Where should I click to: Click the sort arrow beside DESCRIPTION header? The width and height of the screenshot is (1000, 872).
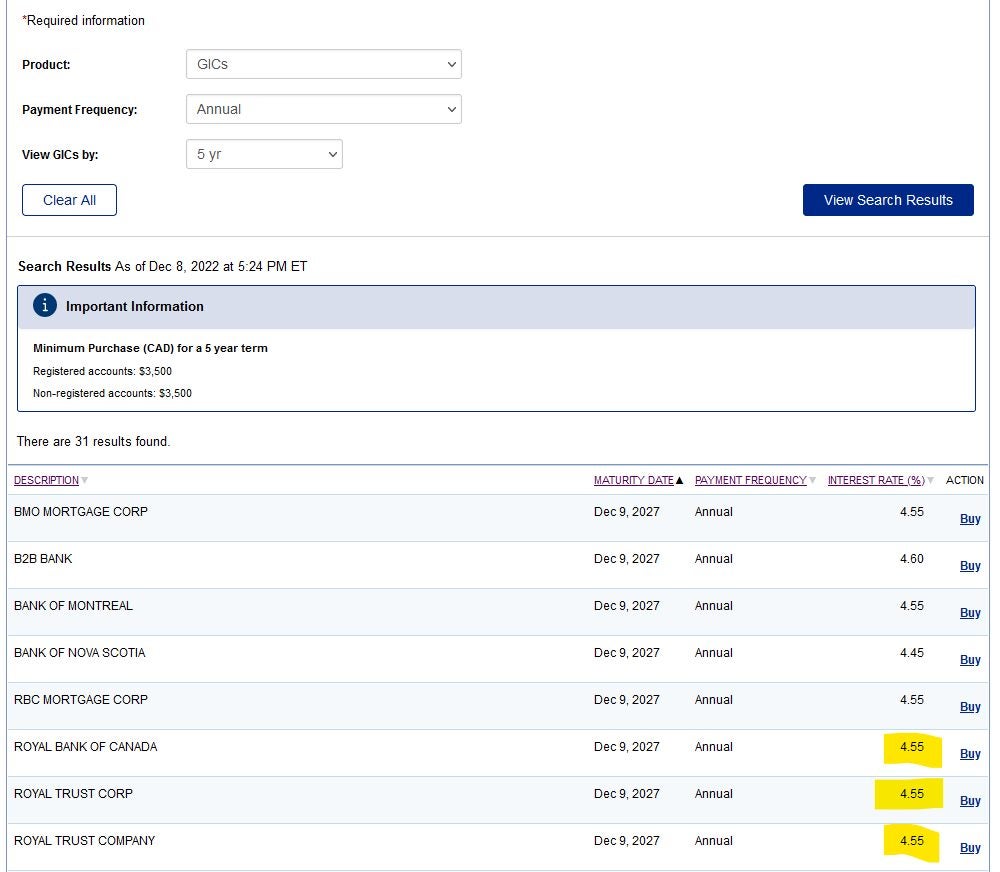tap(83, 480)
